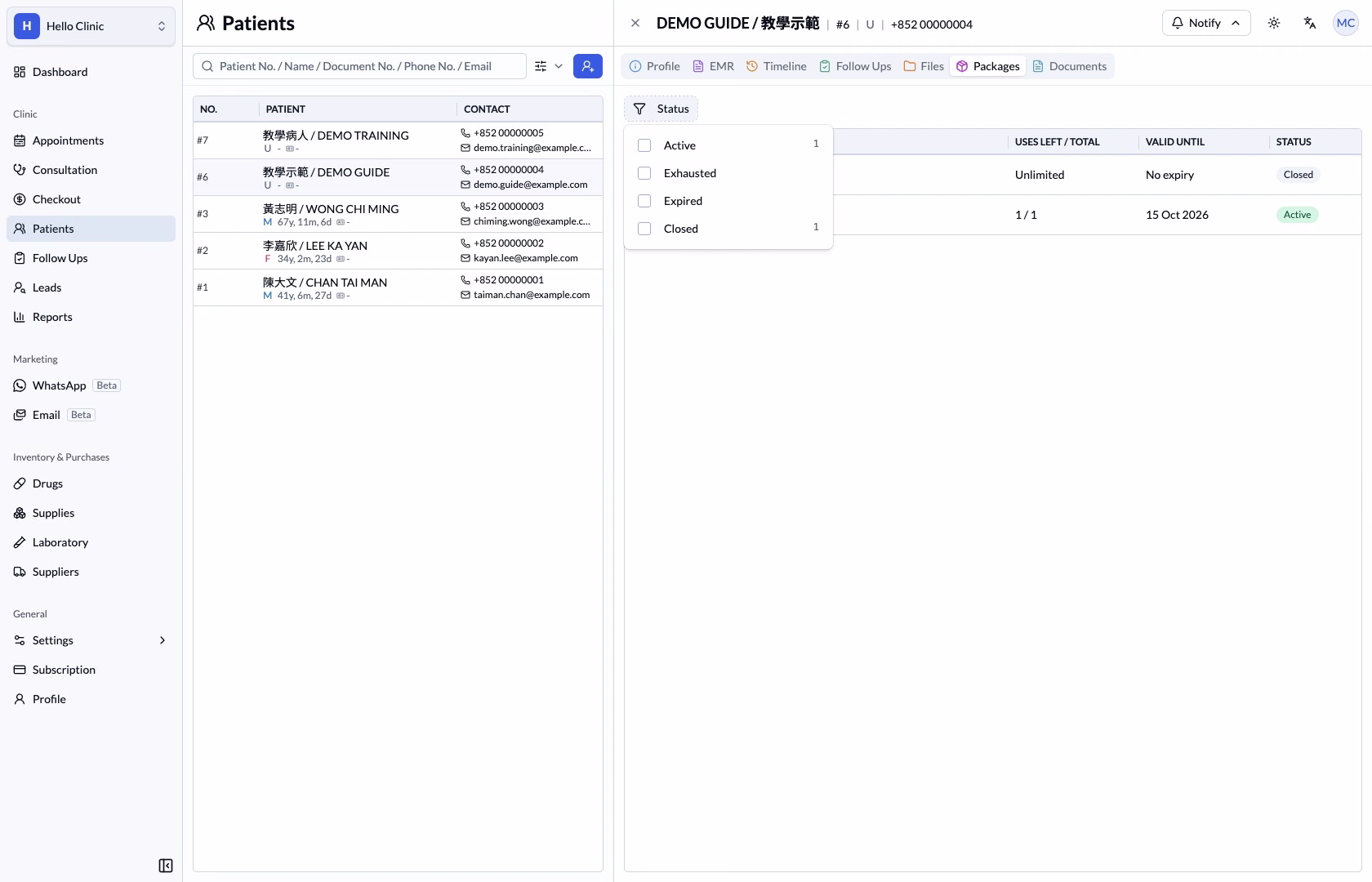Open MC user avatar menu
The image size is (1372, 882).
coord(1346,23)
